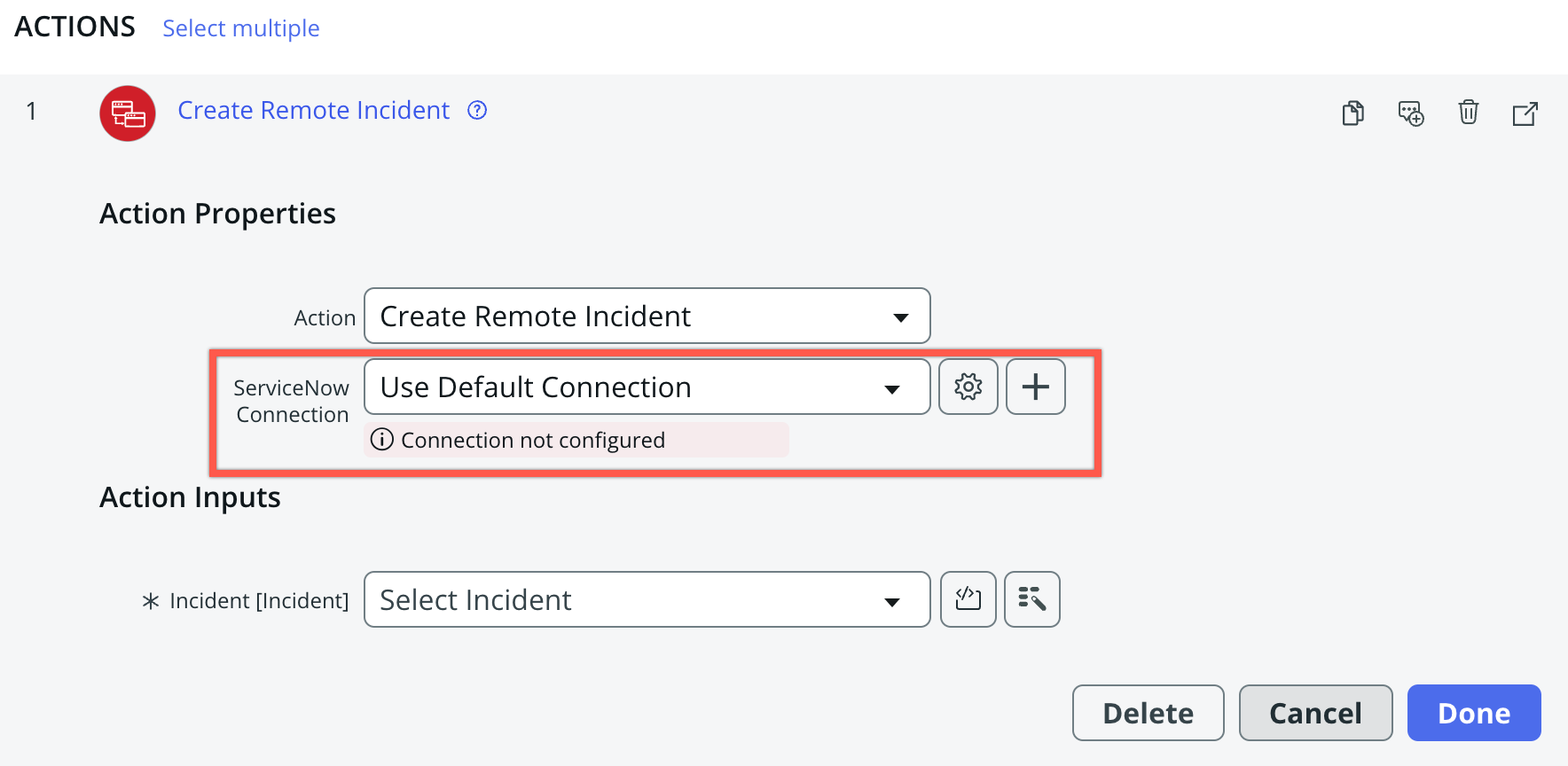
Task: Open the Select Incident dropdown
Action: (x=647, y=599)
